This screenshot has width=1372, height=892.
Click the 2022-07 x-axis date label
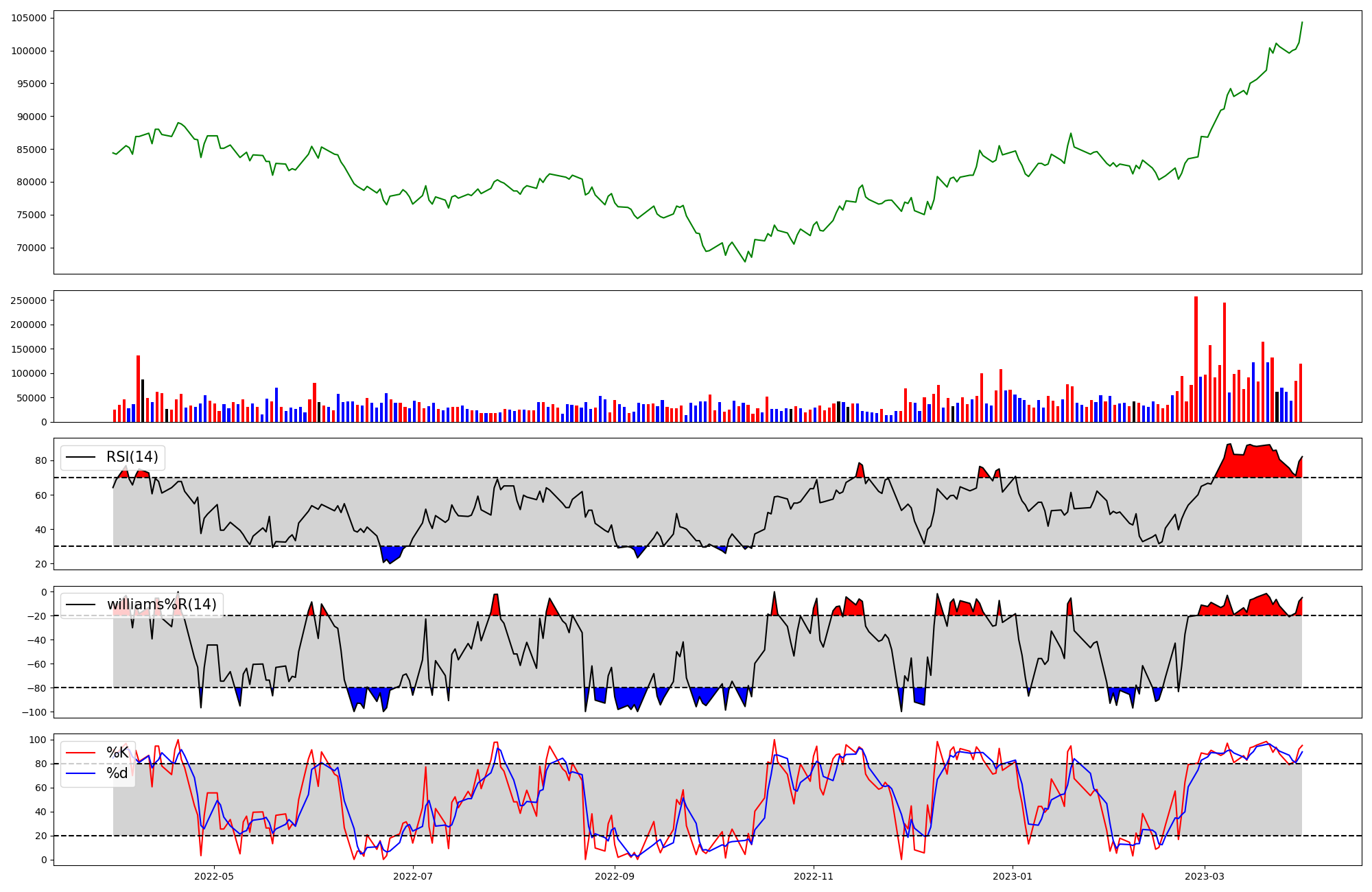[x=414, y=876]
